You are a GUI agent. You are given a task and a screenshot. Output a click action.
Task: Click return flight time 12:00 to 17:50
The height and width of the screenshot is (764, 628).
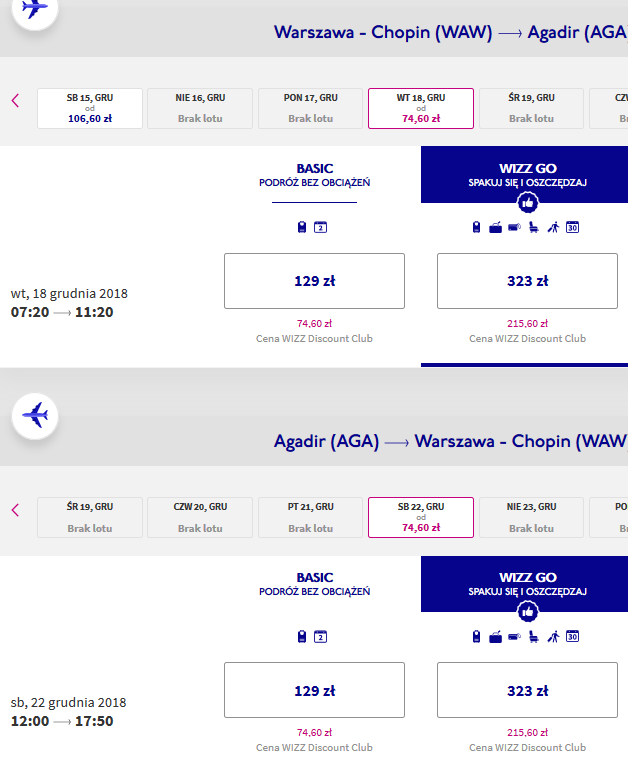coord(62,721)
